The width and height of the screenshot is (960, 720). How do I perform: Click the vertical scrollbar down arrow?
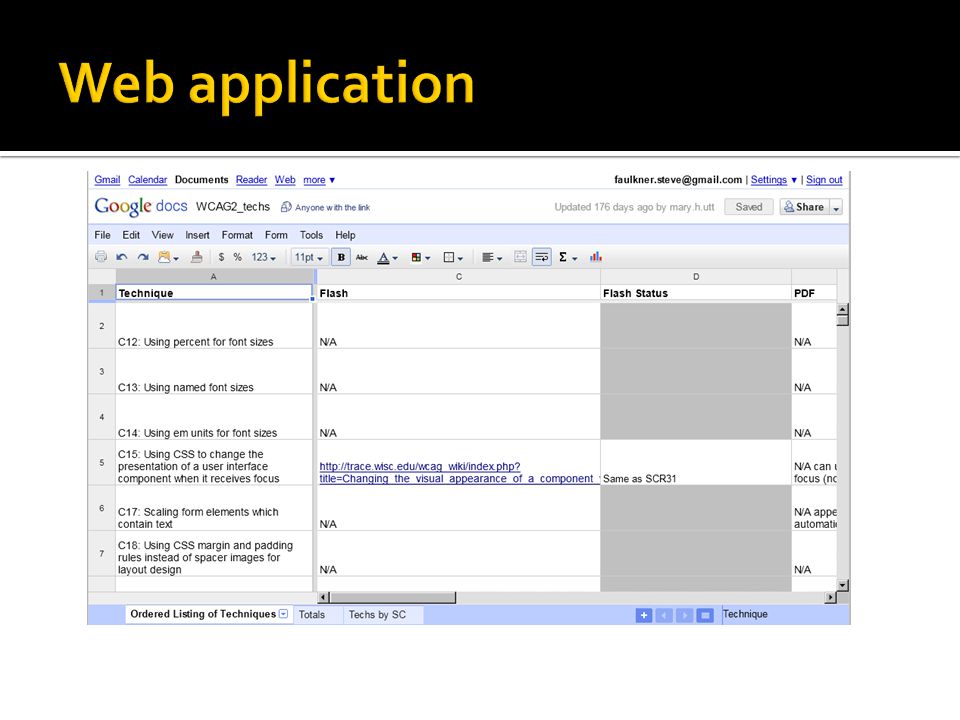[x=842, y=585]
